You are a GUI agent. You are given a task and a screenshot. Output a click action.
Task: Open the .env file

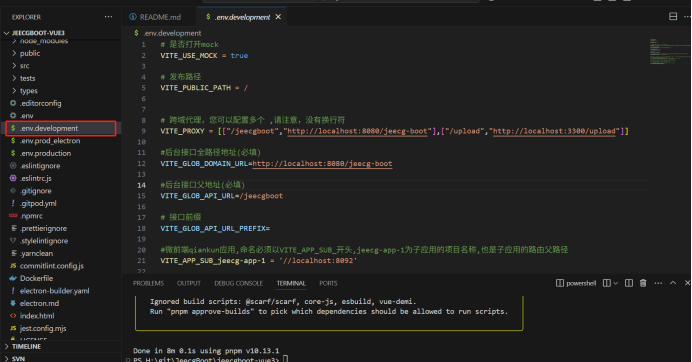[x=26, y=116]
